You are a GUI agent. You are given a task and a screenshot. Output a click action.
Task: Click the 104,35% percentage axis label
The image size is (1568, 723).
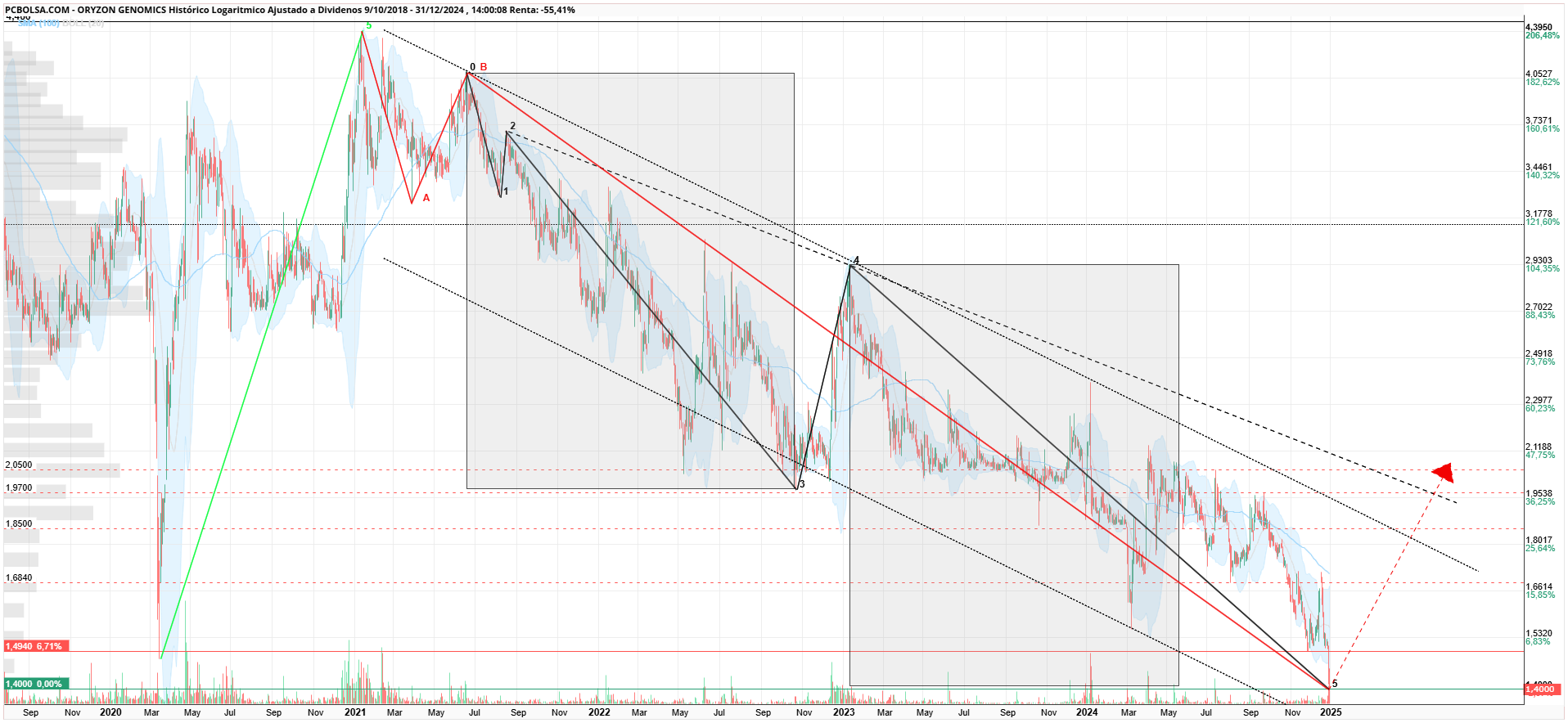coord(1542,268)
